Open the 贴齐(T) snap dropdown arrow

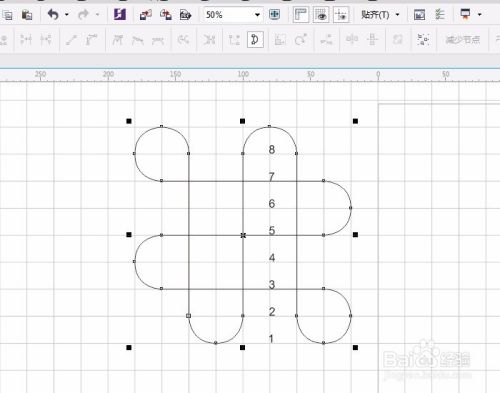click(397, 15)
